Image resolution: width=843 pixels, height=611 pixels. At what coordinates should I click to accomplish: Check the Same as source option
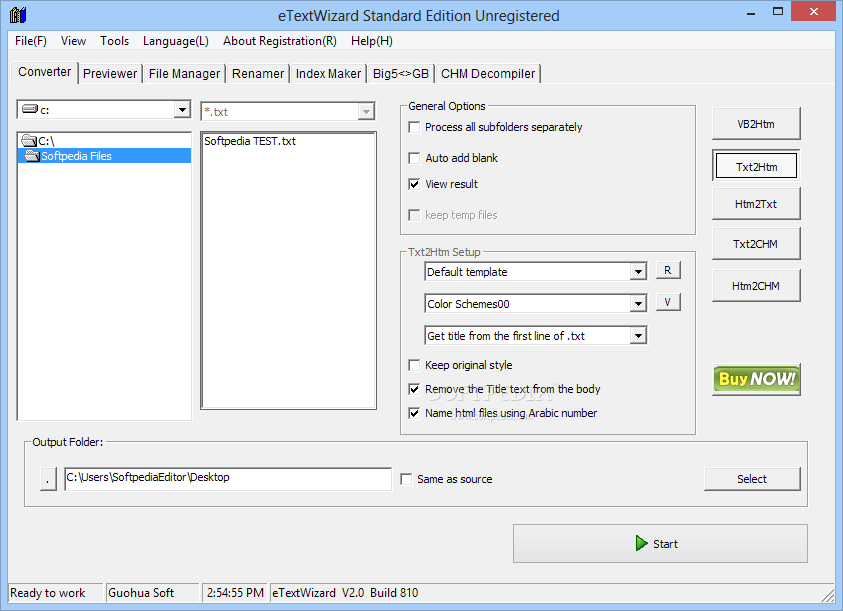(406, 479)
